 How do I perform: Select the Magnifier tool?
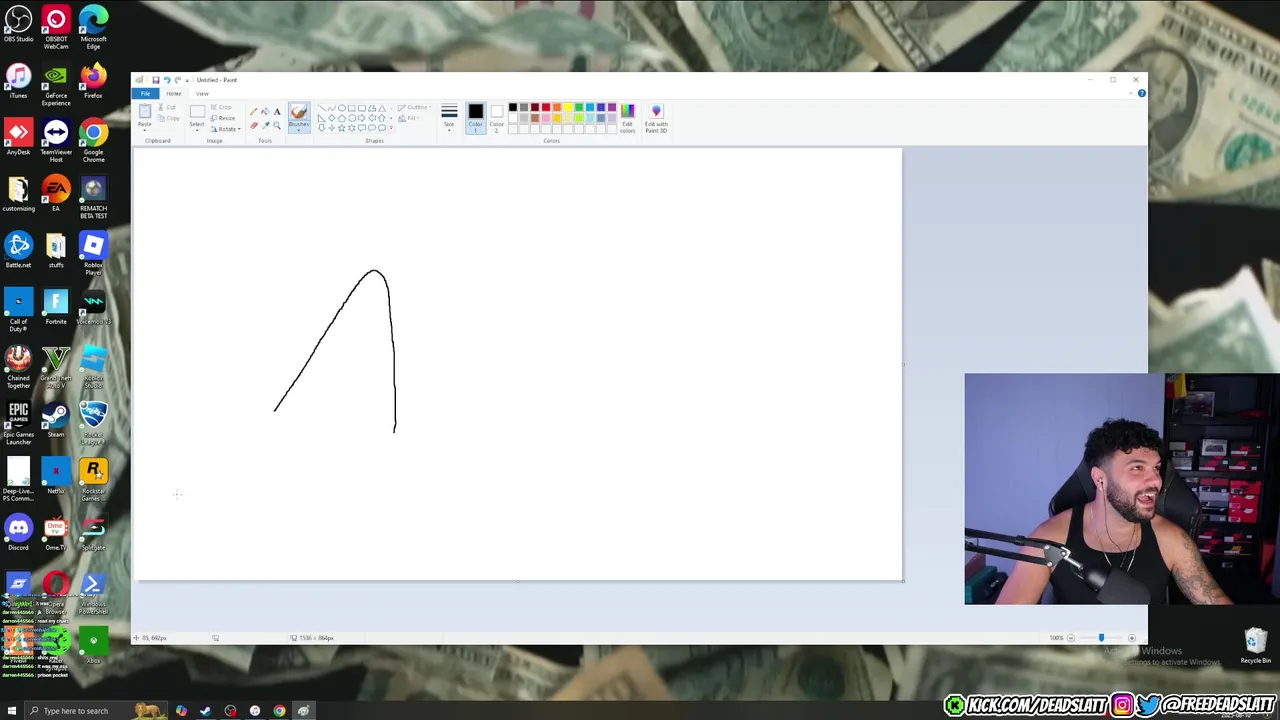(x=277, y=125)
